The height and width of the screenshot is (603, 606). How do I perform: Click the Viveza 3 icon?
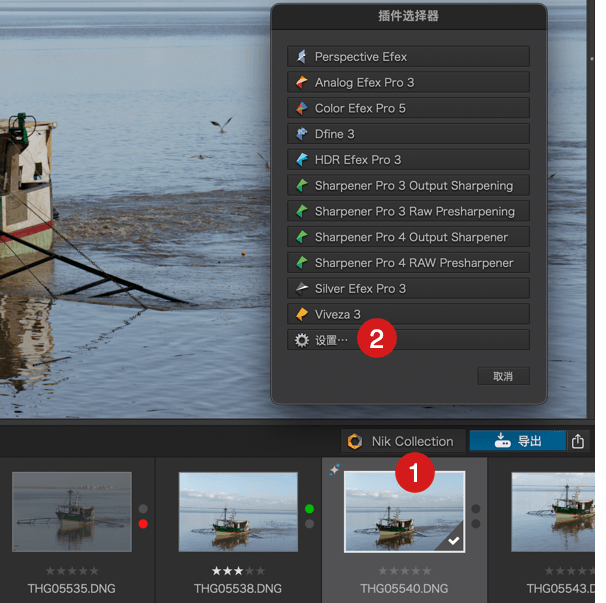point(301,314)
